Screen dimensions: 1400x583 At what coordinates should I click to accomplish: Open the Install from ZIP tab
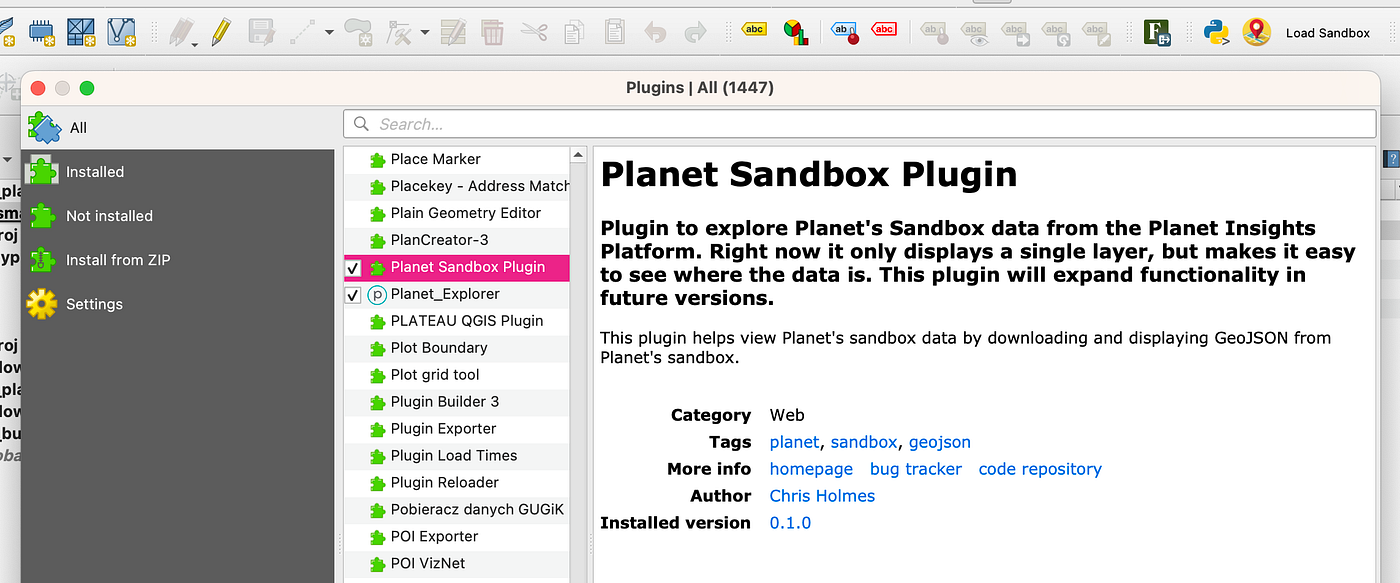coord(178,260)
